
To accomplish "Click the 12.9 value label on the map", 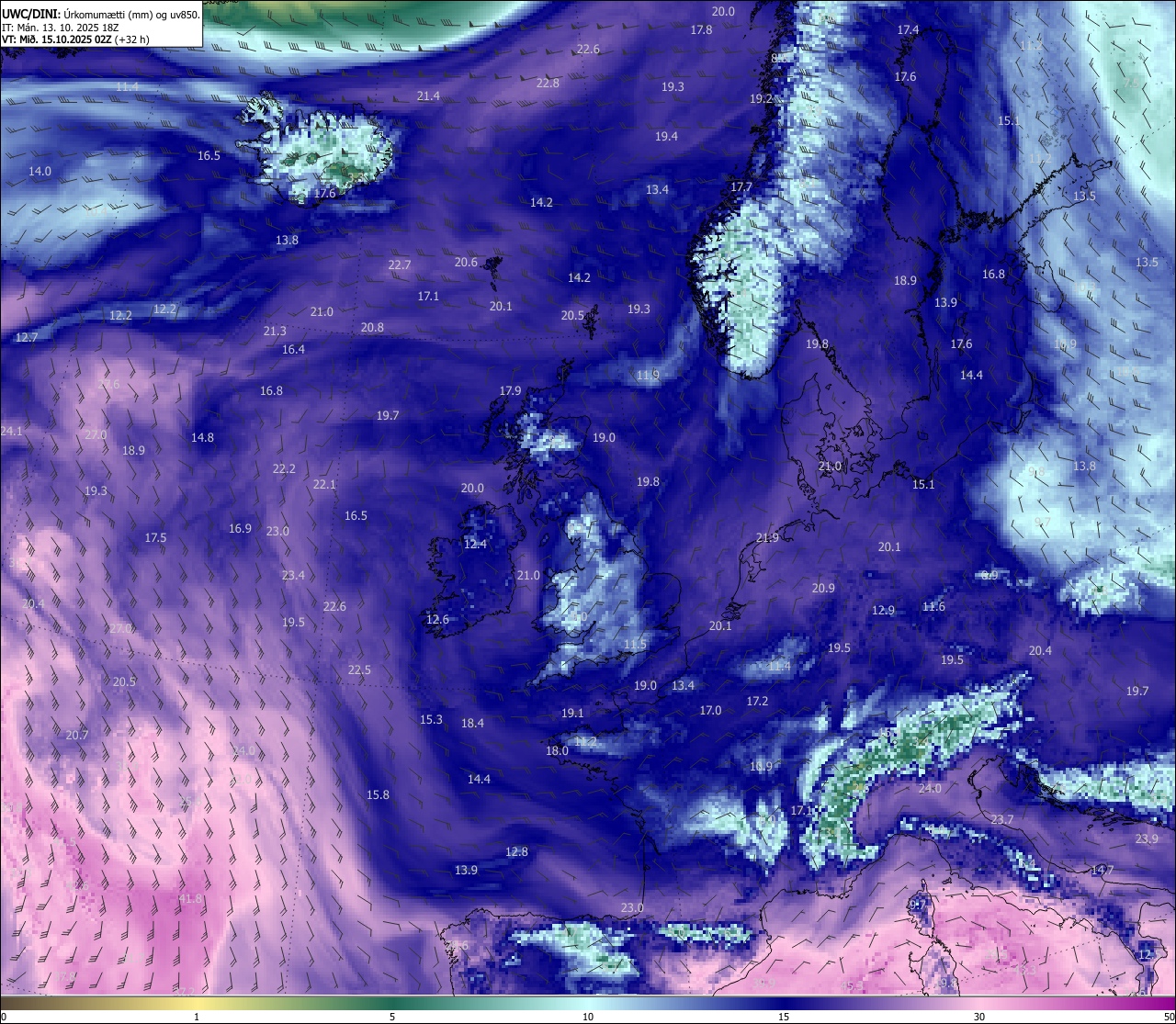I will tap(883, 611).
